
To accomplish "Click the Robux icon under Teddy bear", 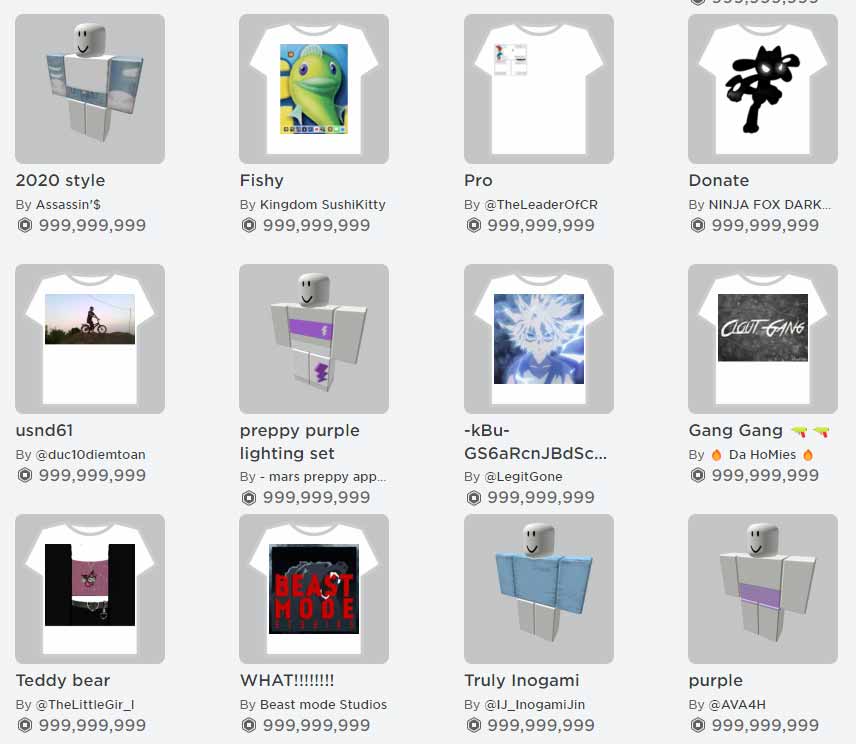I will (25, 725).
